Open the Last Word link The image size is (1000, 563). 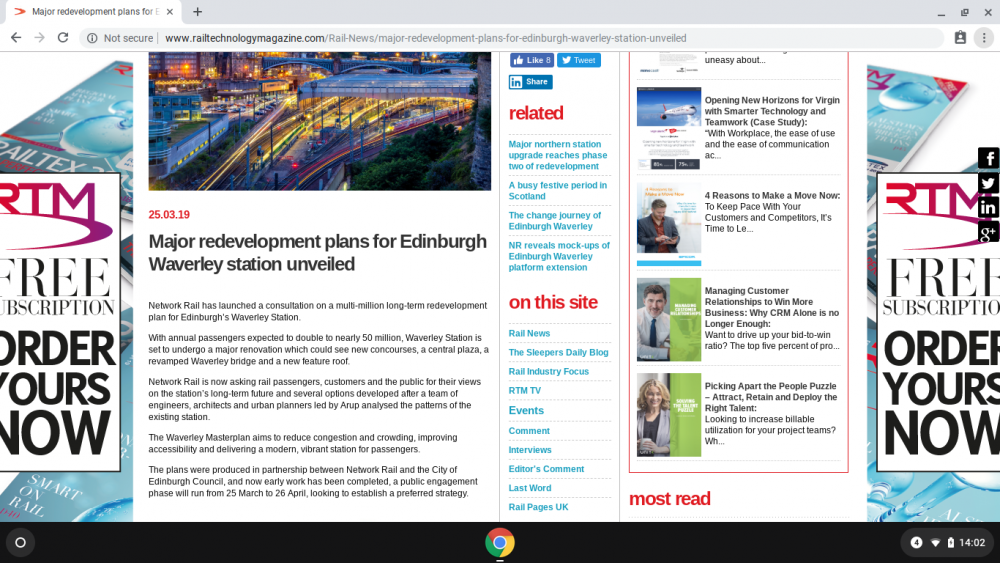click(x=529, y=488)
